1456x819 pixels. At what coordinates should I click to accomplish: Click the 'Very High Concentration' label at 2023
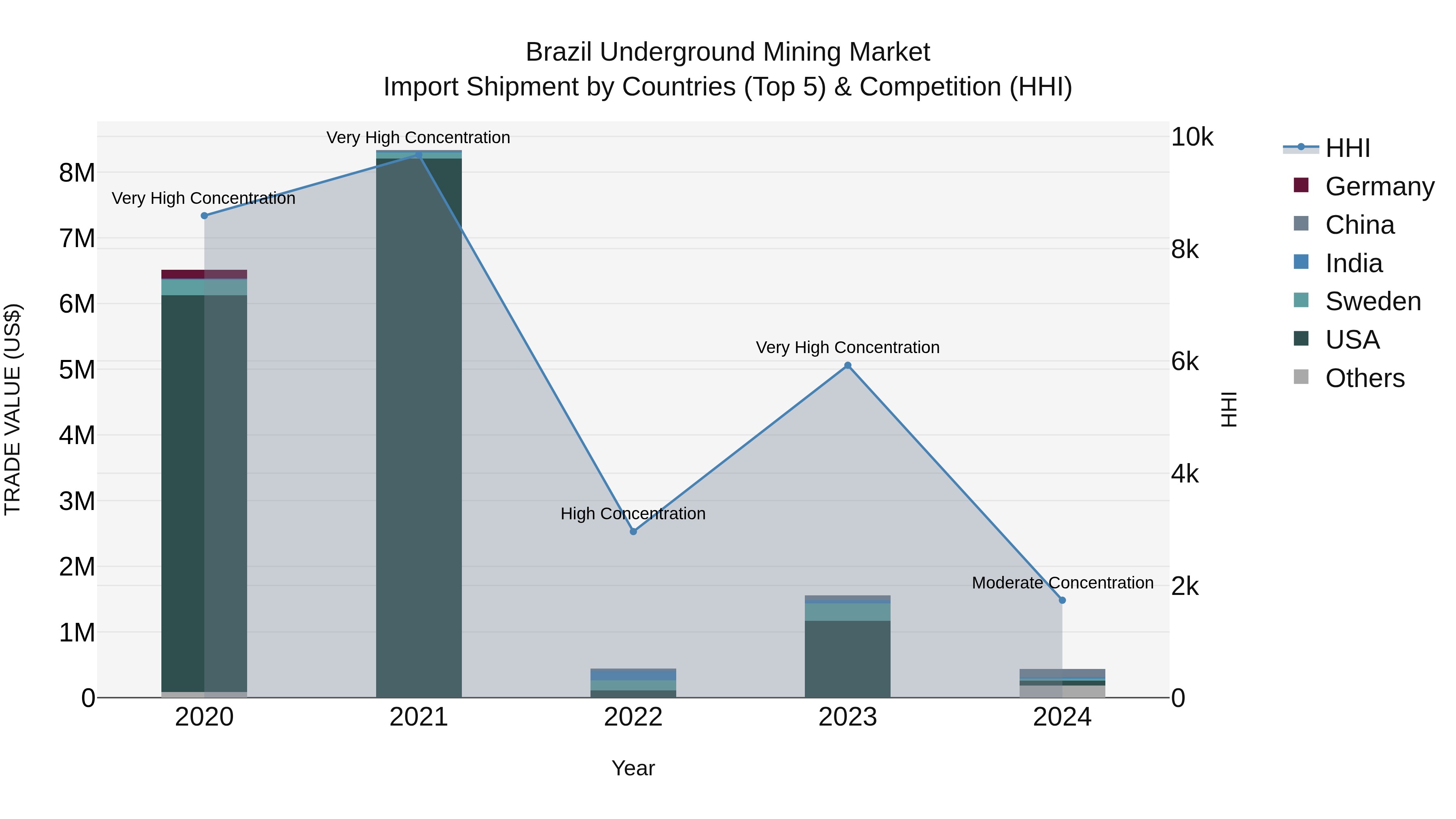point(848,347)
